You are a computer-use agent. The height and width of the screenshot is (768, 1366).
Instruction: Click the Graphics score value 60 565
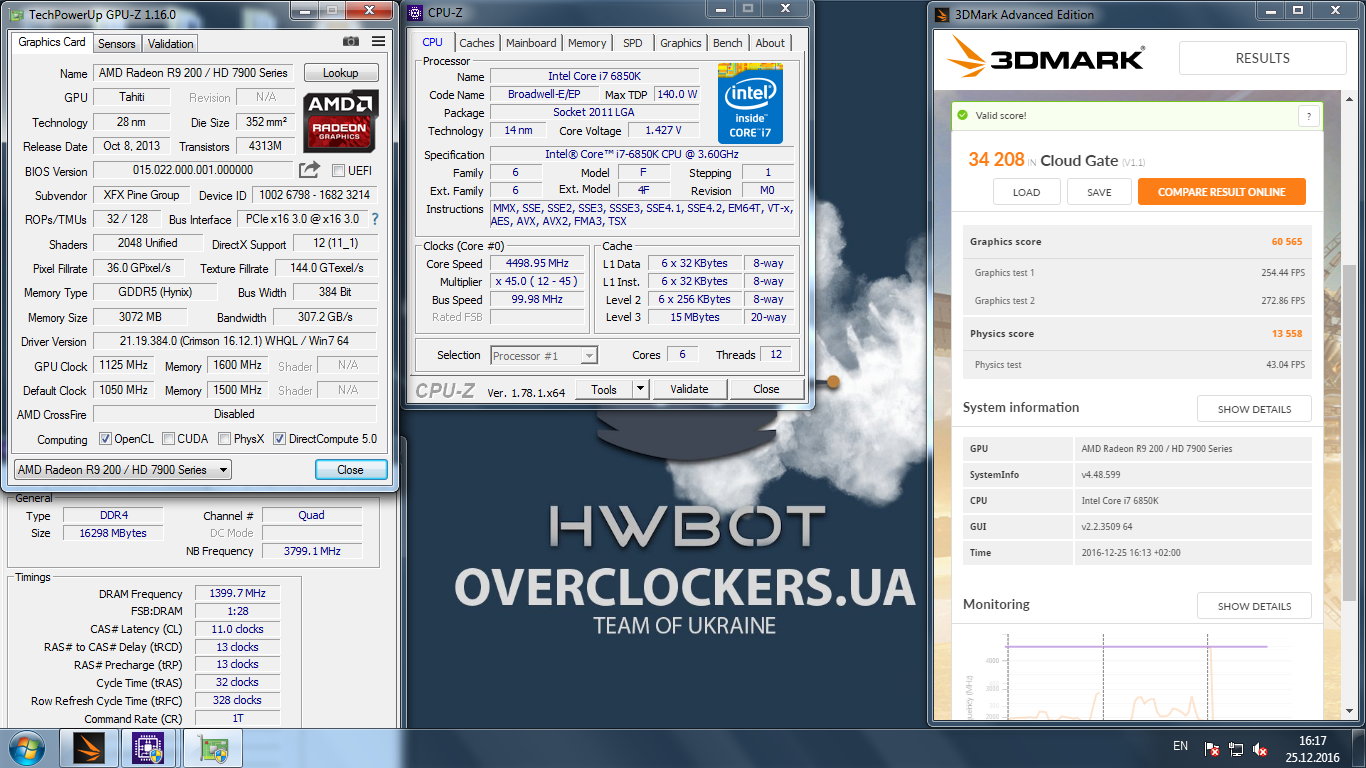click(x=1287, y=242)
